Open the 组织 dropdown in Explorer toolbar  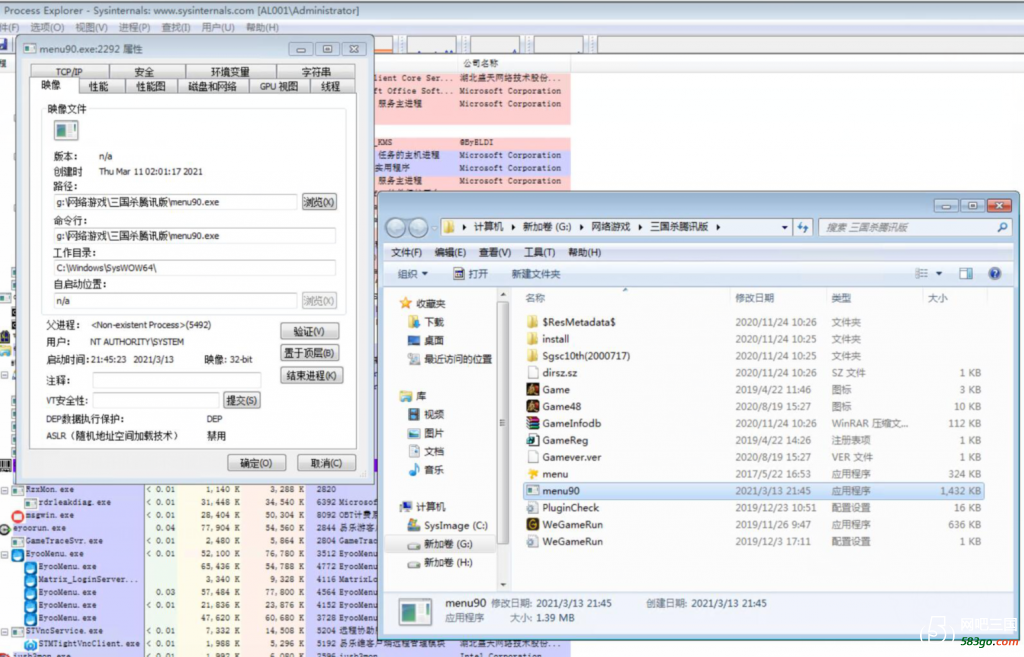coord(413,274)
